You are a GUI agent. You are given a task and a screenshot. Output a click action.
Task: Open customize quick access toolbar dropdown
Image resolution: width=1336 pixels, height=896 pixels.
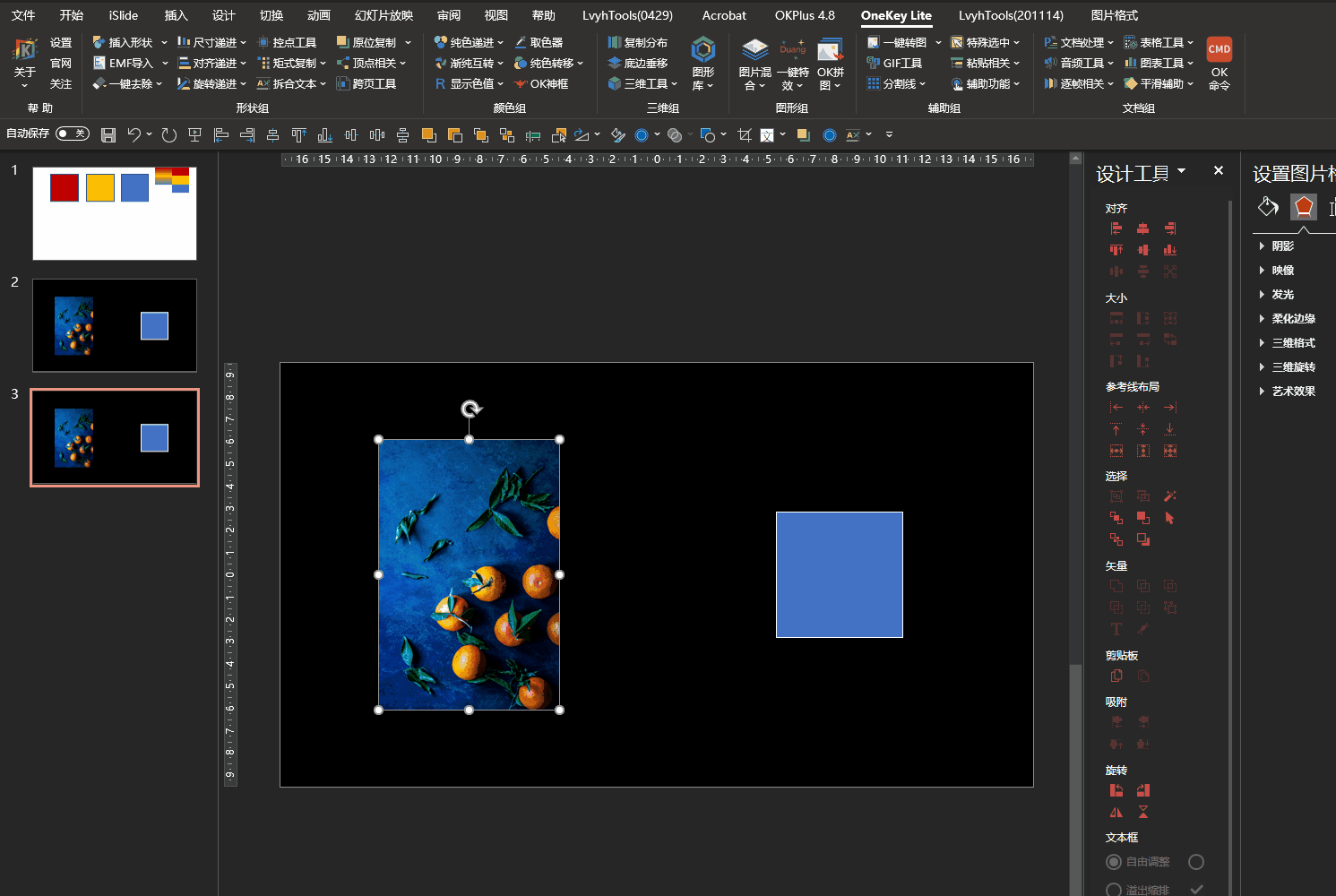889,135
